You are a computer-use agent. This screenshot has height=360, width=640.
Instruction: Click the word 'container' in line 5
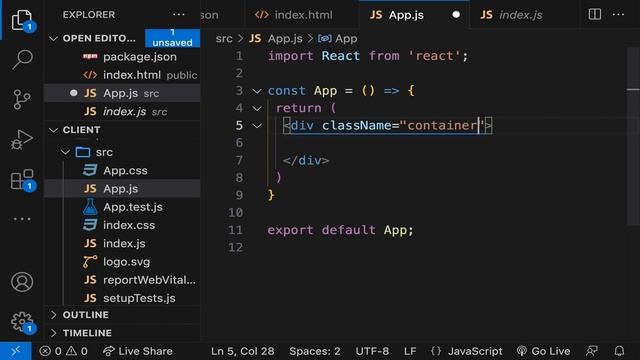click(442, 125)
